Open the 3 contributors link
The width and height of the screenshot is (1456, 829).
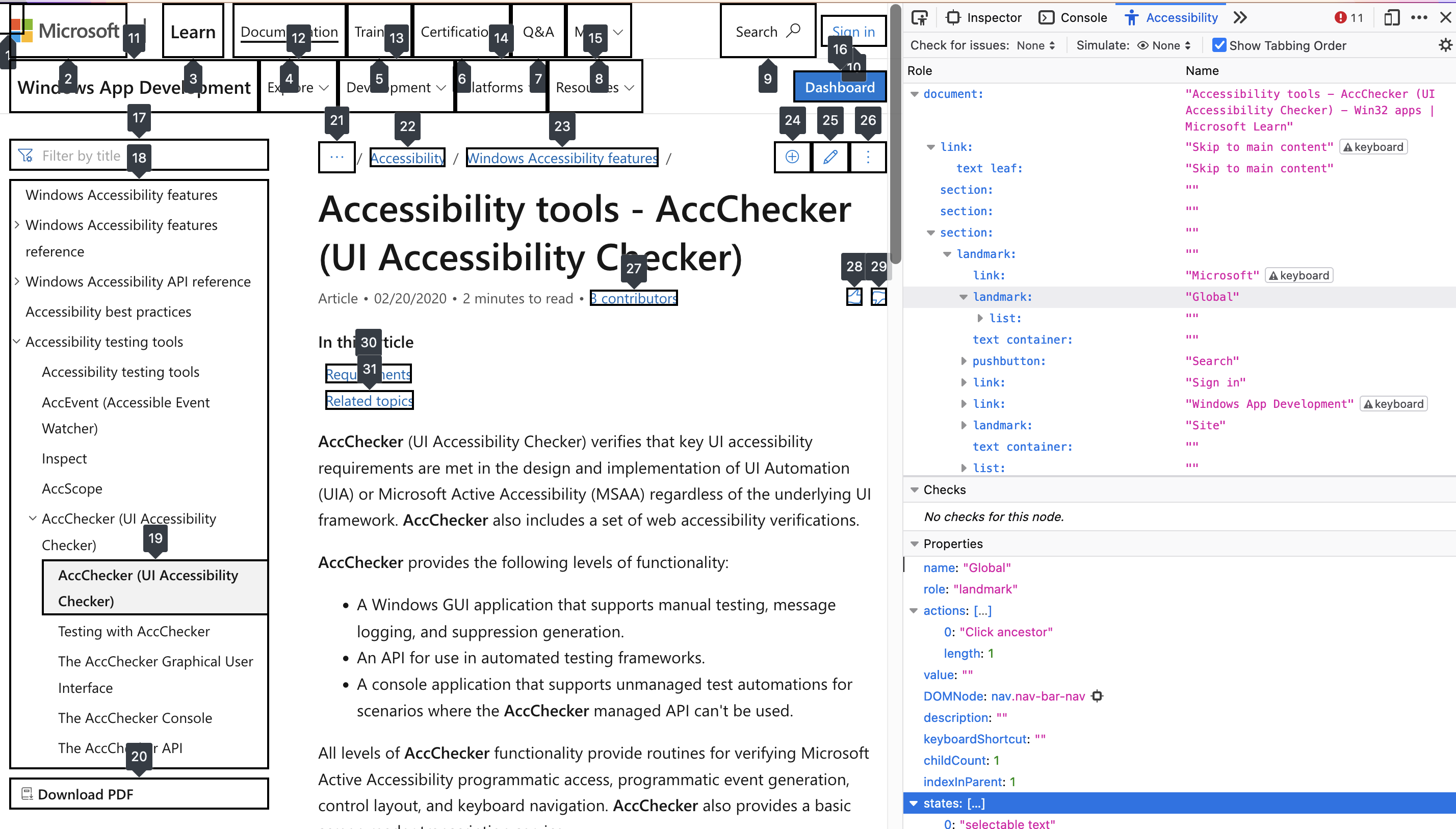(634, 298)
